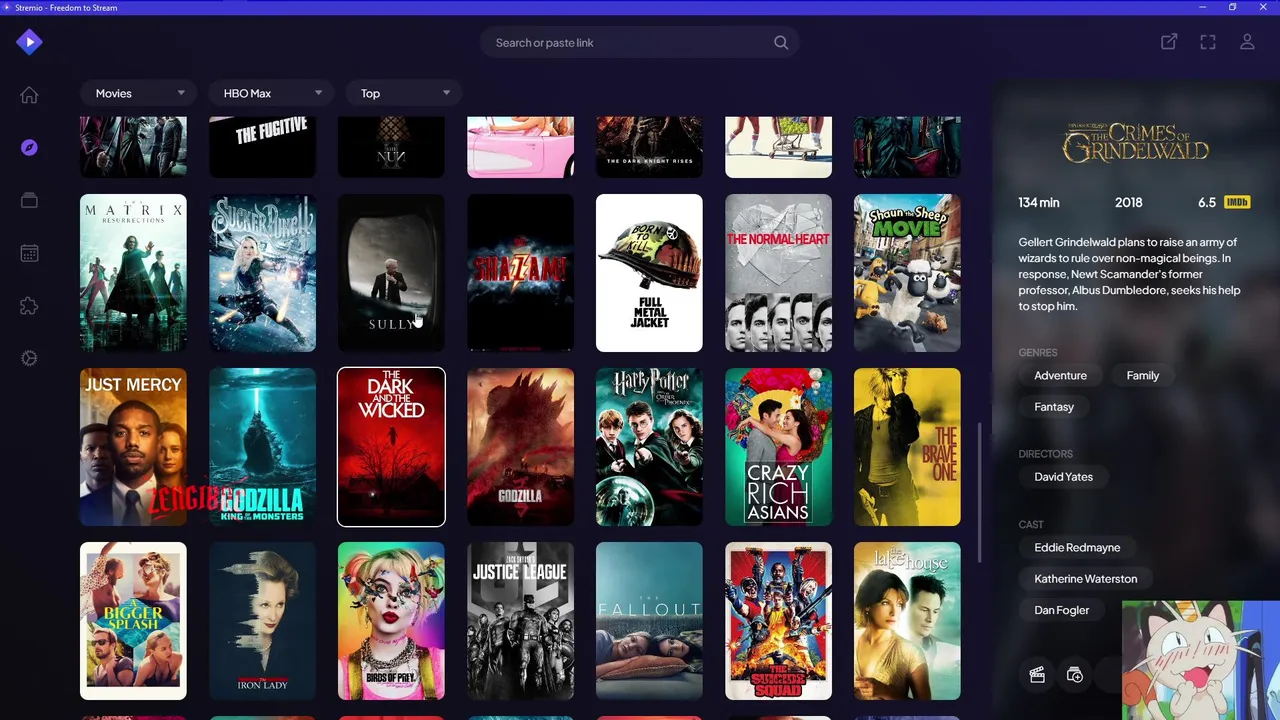Click the 134 min runtime text
The image size is (1280, 720).
(1039, 202)
